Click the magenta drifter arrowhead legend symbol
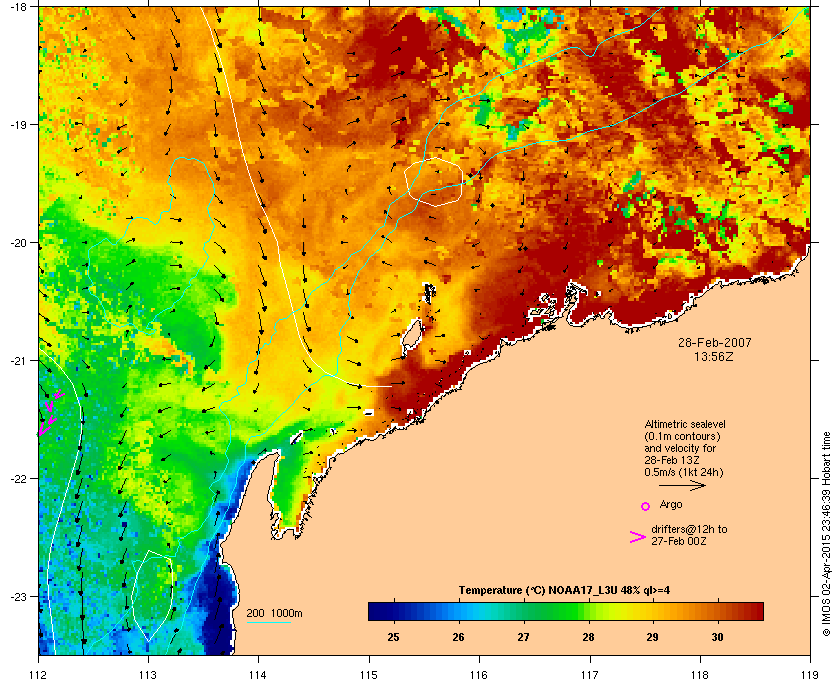840x680 pixels. 638,537
